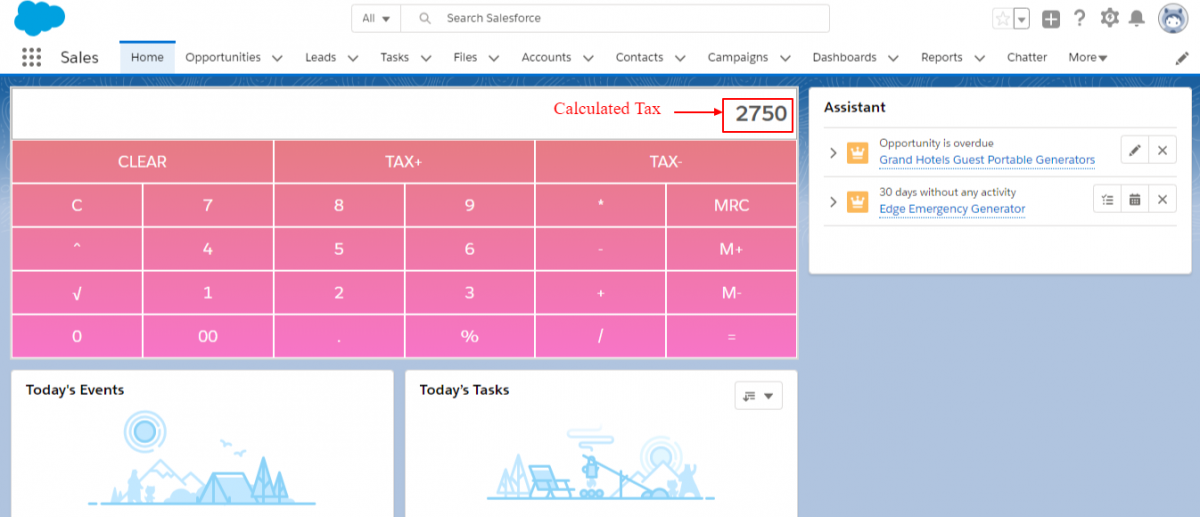1200x517 pixels.
Task: Open the More navigation menu
Action: click(1088, 58)
